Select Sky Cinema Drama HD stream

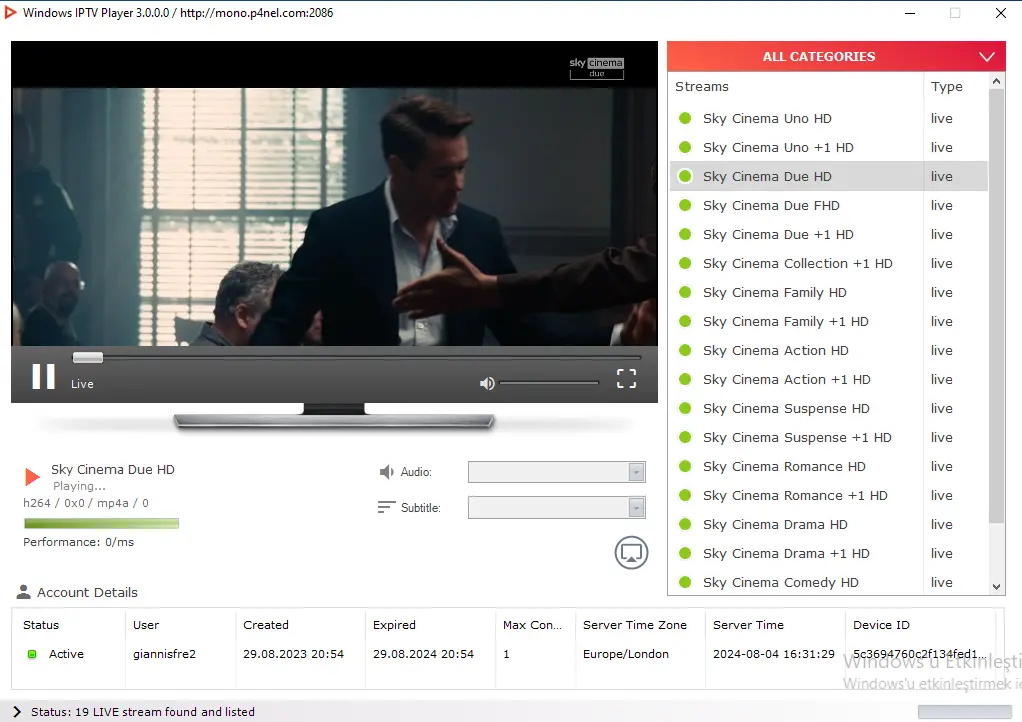pos(829,525)
